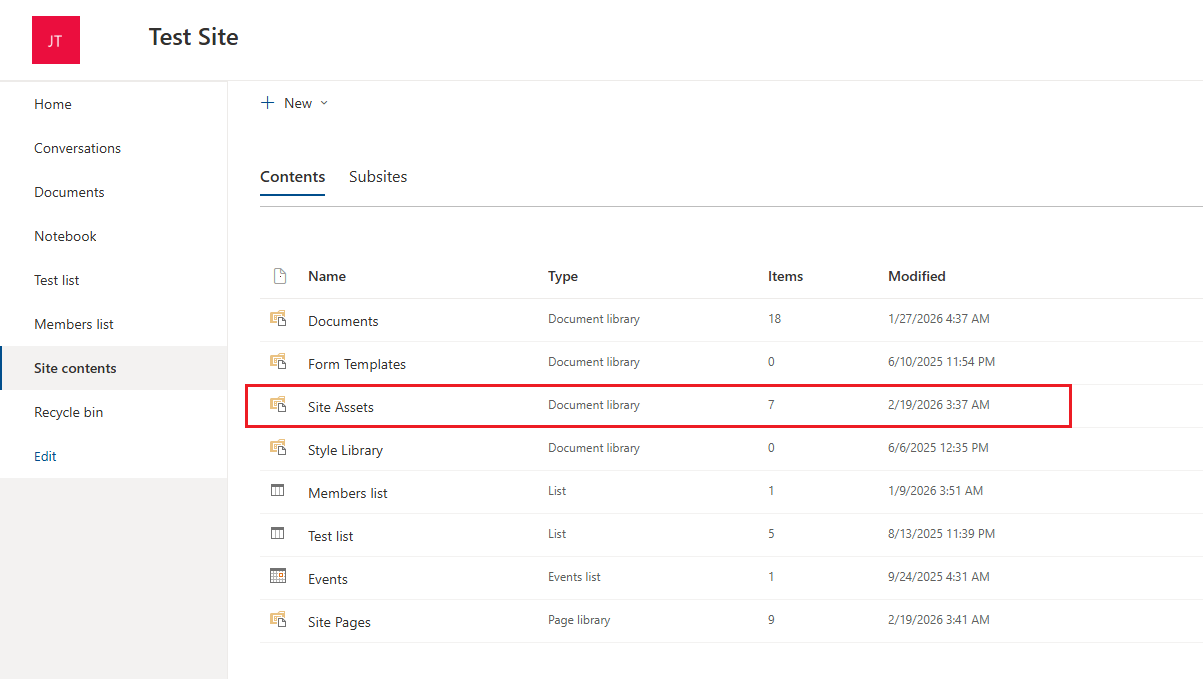Click List type in Test list row

(557, 534)
